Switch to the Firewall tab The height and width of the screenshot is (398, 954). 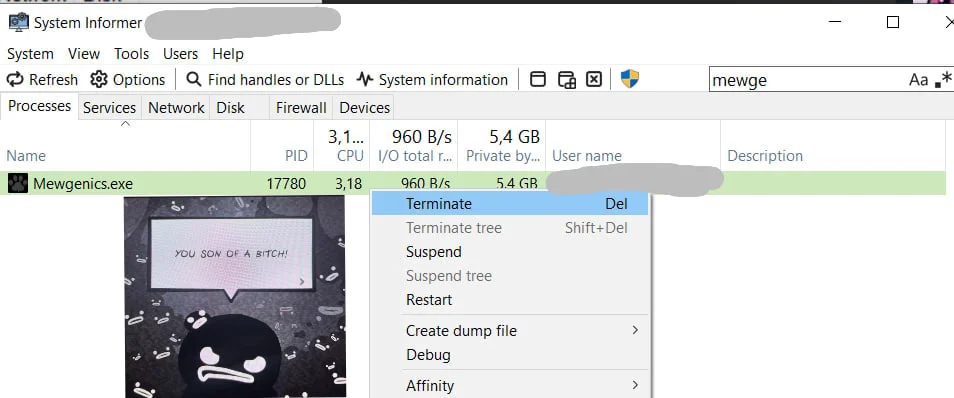(301, 108)
